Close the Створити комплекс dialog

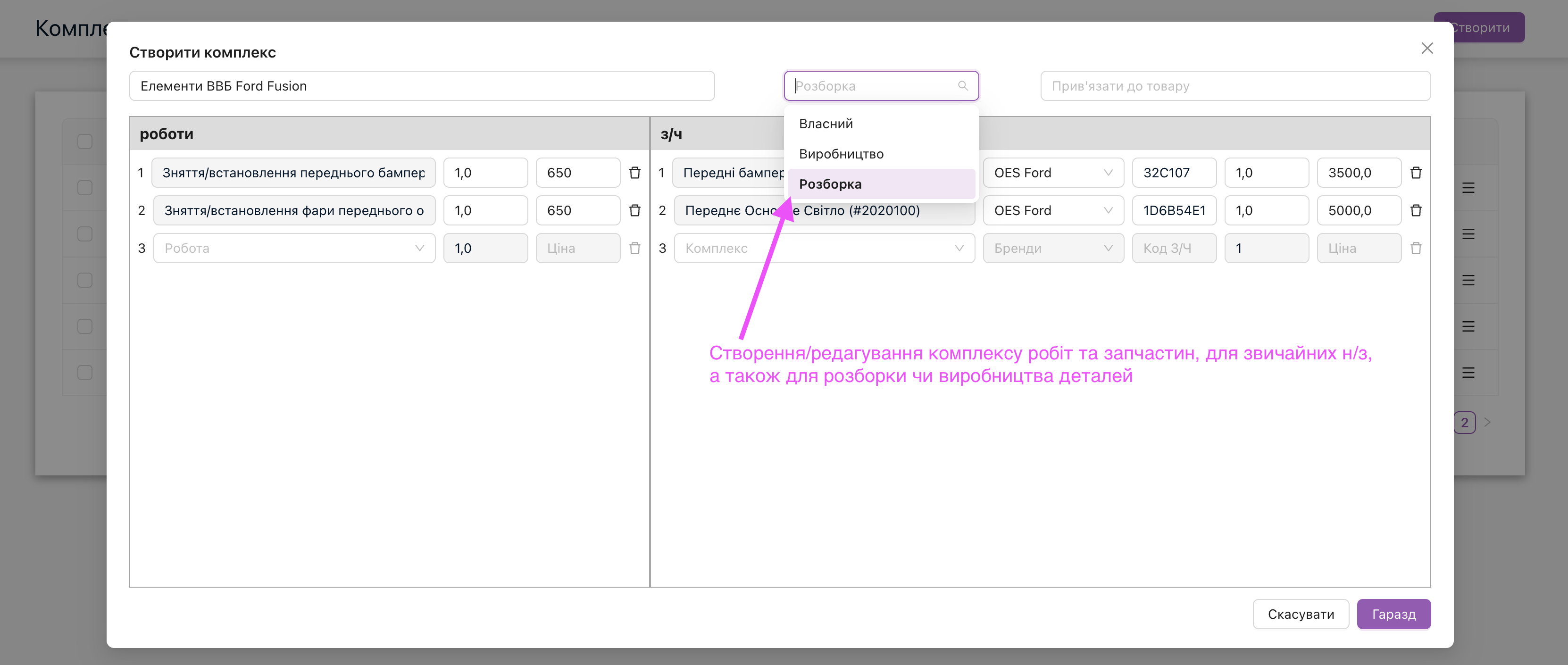1427,48
